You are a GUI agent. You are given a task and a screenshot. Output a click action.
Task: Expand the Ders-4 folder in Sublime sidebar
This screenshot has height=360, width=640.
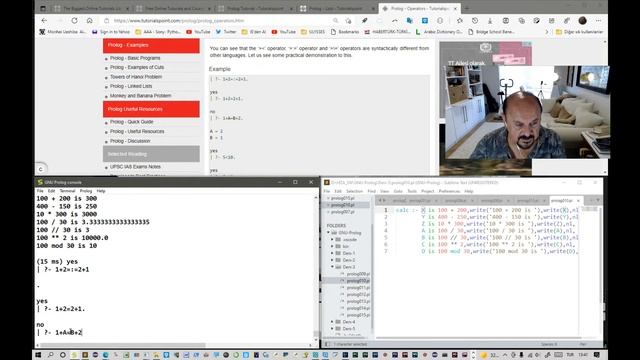pos(333,322)
